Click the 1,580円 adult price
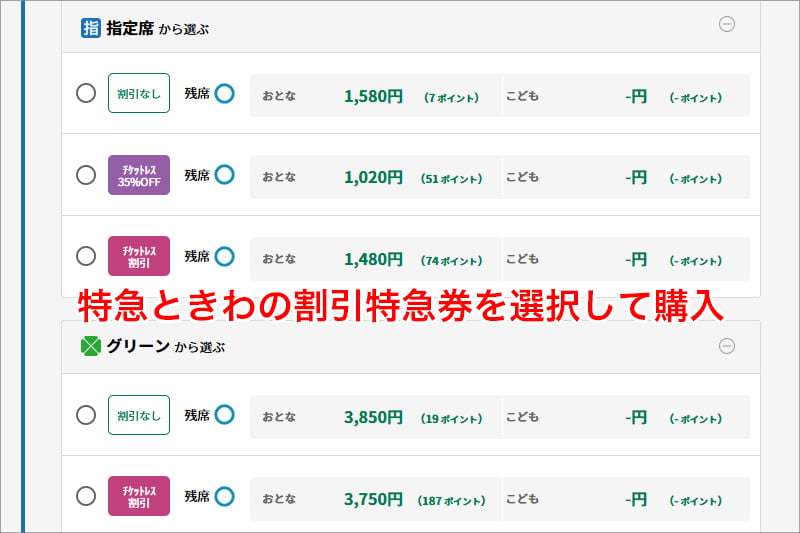800x533 pixels. [373, 96]
